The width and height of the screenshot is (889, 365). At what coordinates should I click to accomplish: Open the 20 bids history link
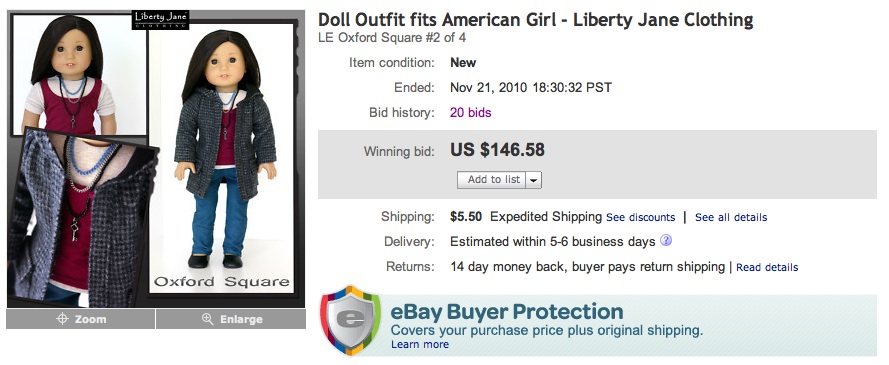[471, 113]
